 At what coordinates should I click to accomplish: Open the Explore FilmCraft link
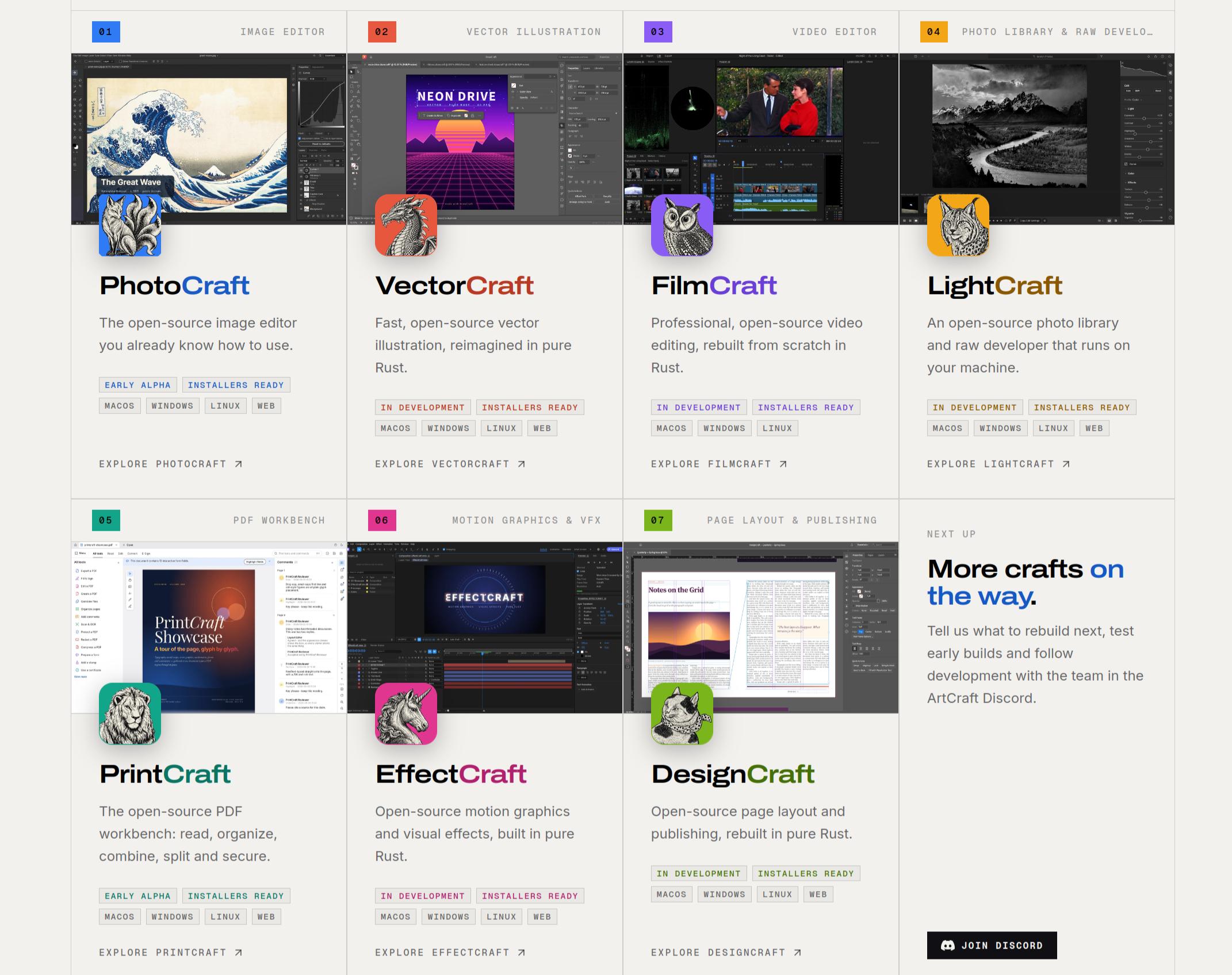point(719,464)
